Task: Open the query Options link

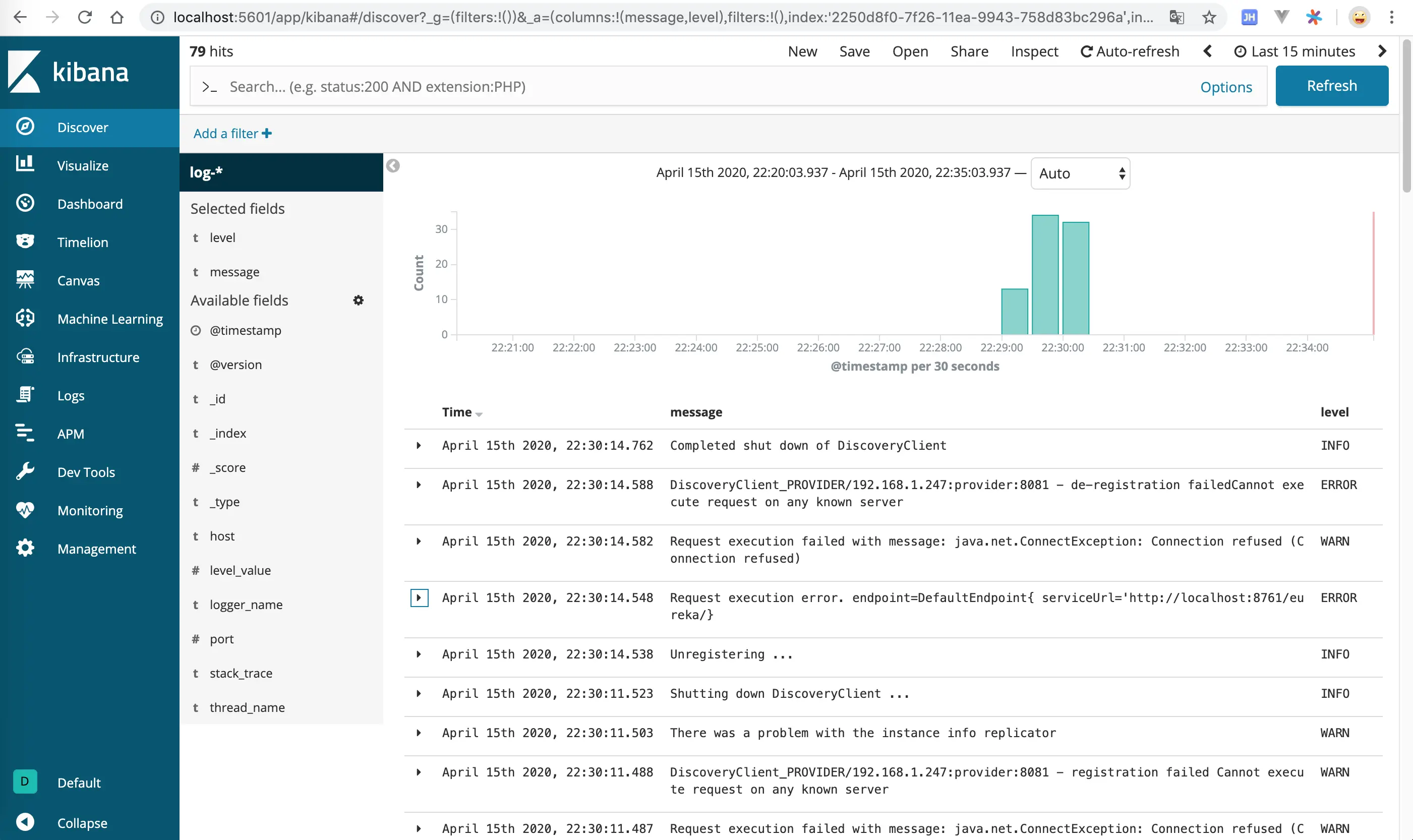Action: coord(1226,87)
